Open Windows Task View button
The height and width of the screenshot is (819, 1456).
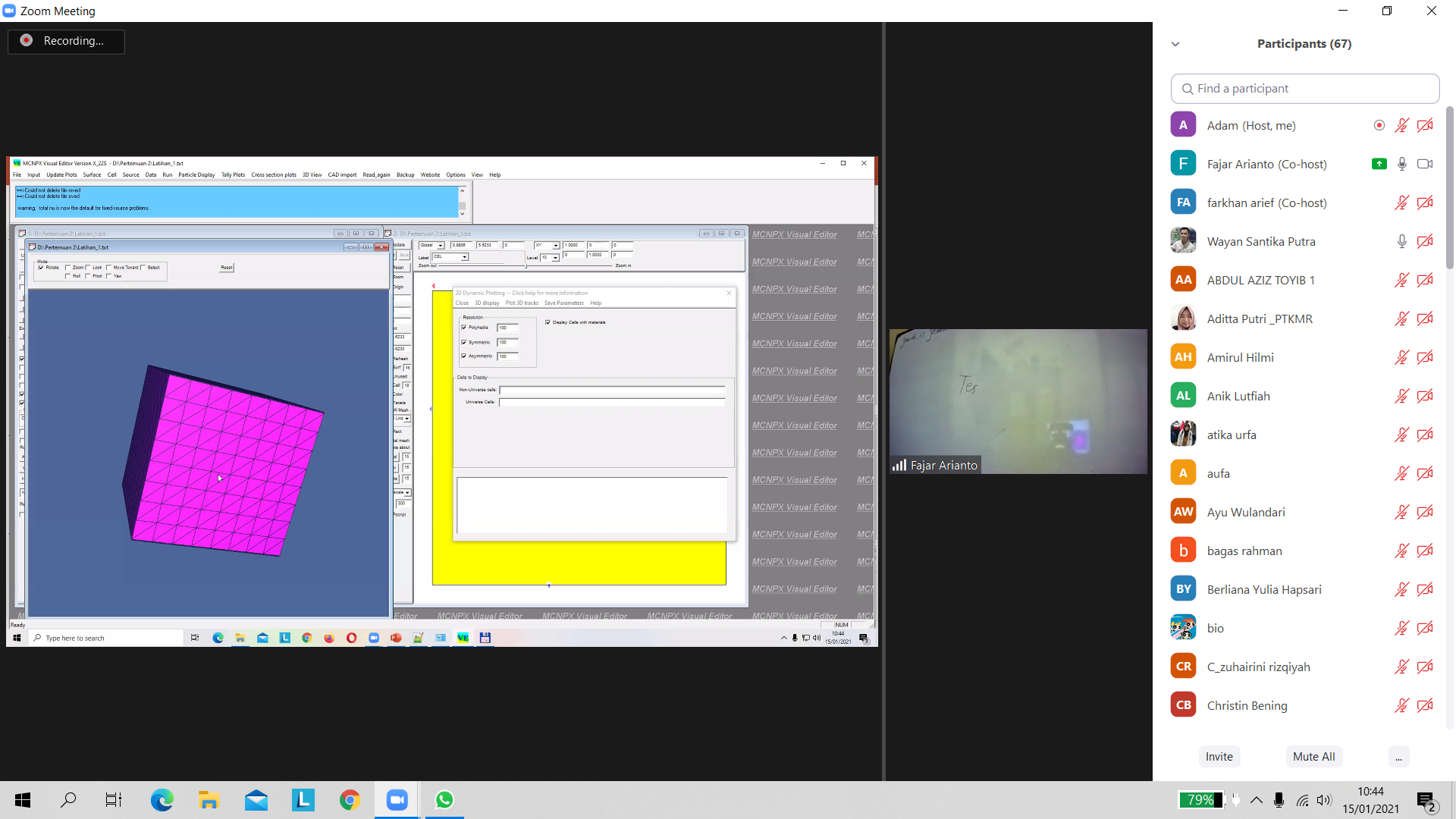click(x=114, y=800)
